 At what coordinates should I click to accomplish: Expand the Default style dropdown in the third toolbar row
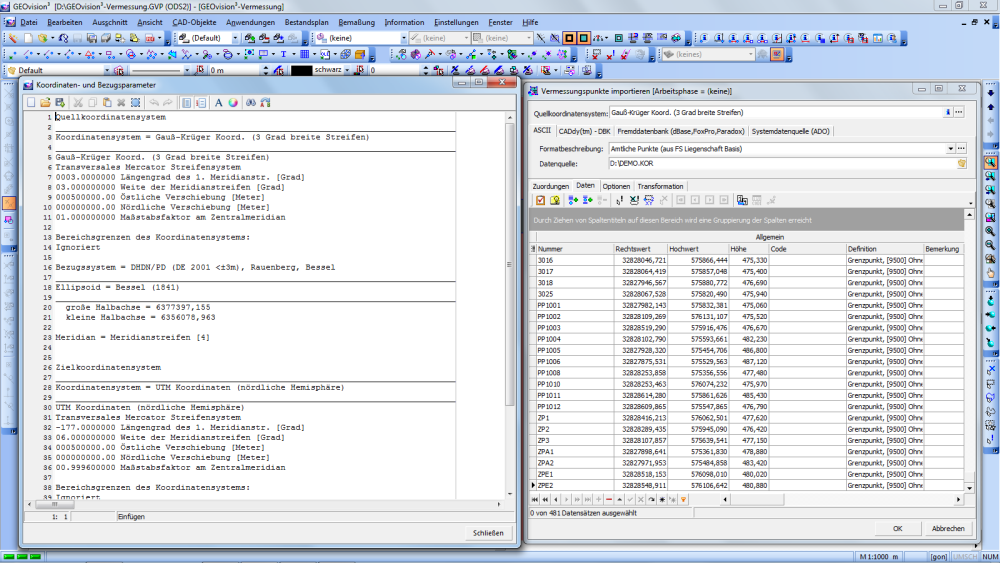pyautogui.click(x=107, y=70)
